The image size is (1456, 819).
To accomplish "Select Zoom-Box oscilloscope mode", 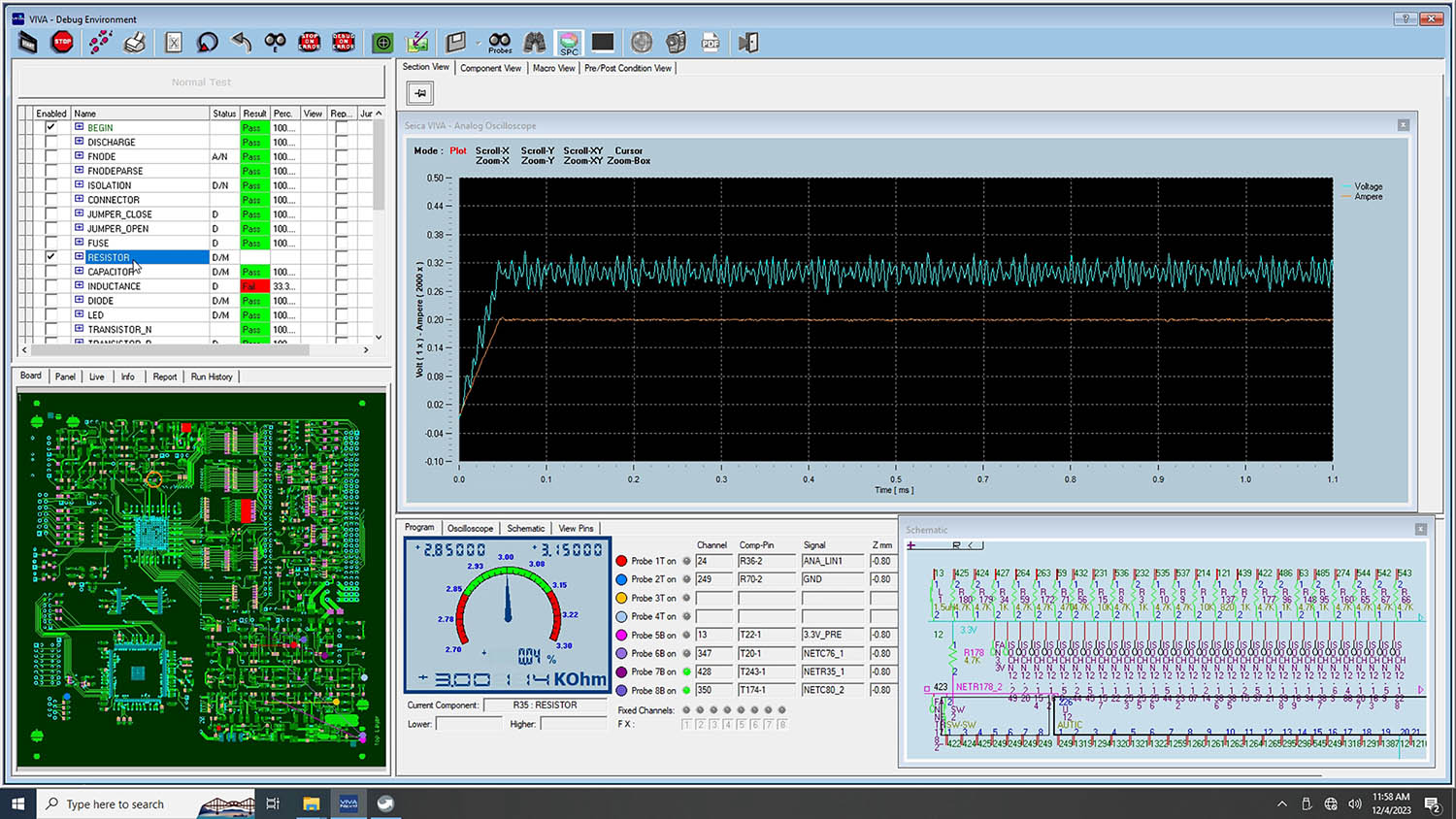I will click(x=629, y=161).
